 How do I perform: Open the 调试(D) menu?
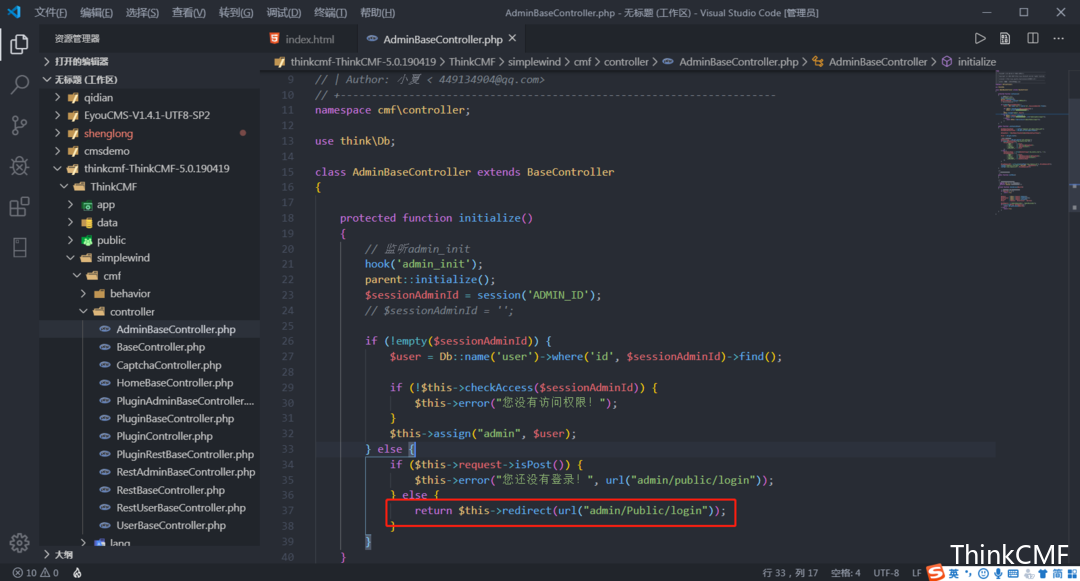(284, 12)
